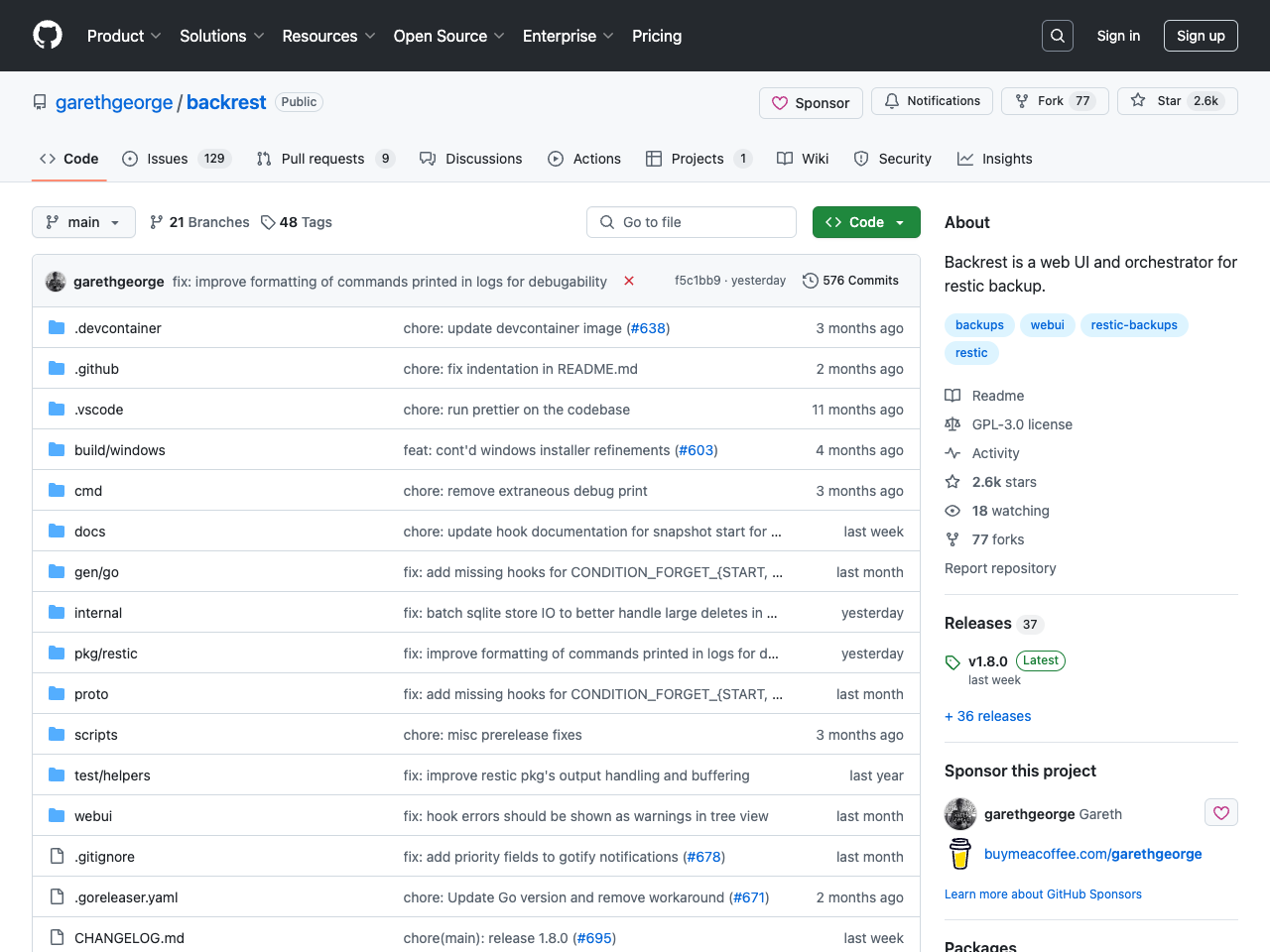
Task: Open the GPL-3.0 license link
Action: [x=1008, y=424]
